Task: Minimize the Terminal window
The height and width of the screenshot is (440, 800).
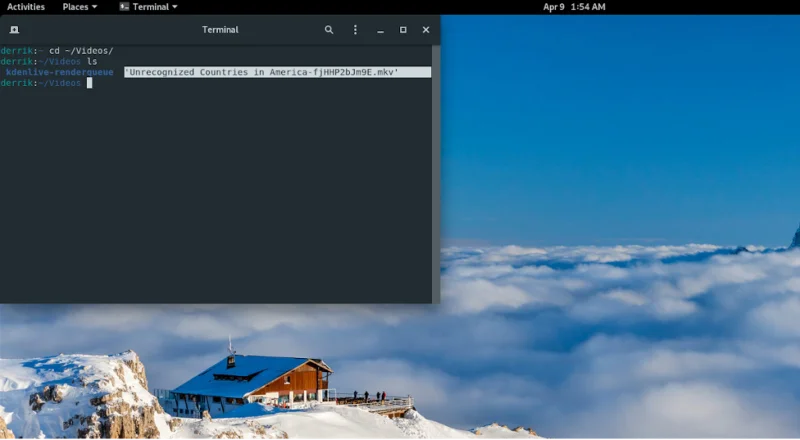Action: [x=380, y=30]
